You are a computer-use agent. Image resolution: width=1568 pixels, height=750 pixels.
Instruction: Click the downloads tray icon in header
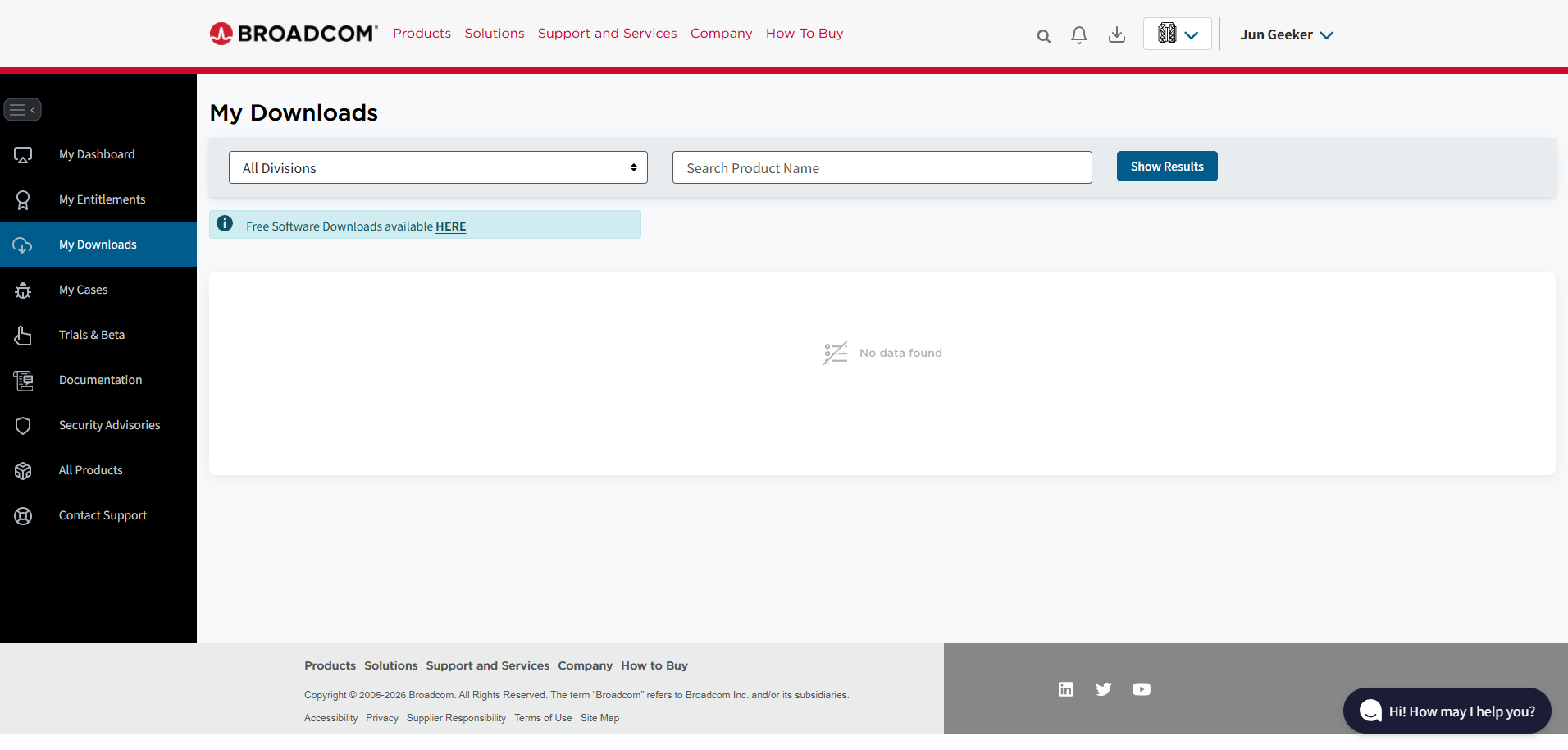[x=1116, y=34]
